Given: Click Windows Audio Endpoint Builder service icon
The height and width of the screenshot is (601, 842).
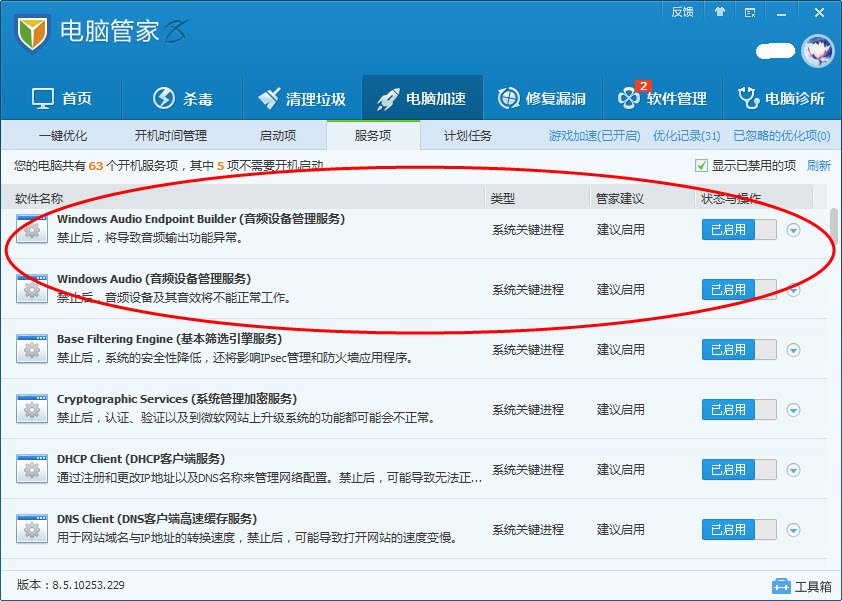Looking at the screenshot, I should (x=32, y=229).
